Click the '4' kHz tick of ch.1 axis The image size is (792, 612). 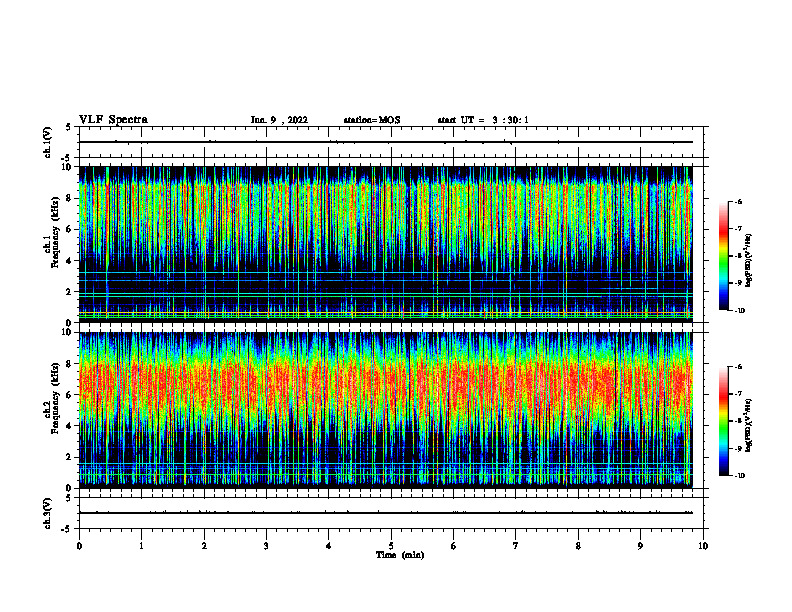pyautogui.click(x=69, y=261)
